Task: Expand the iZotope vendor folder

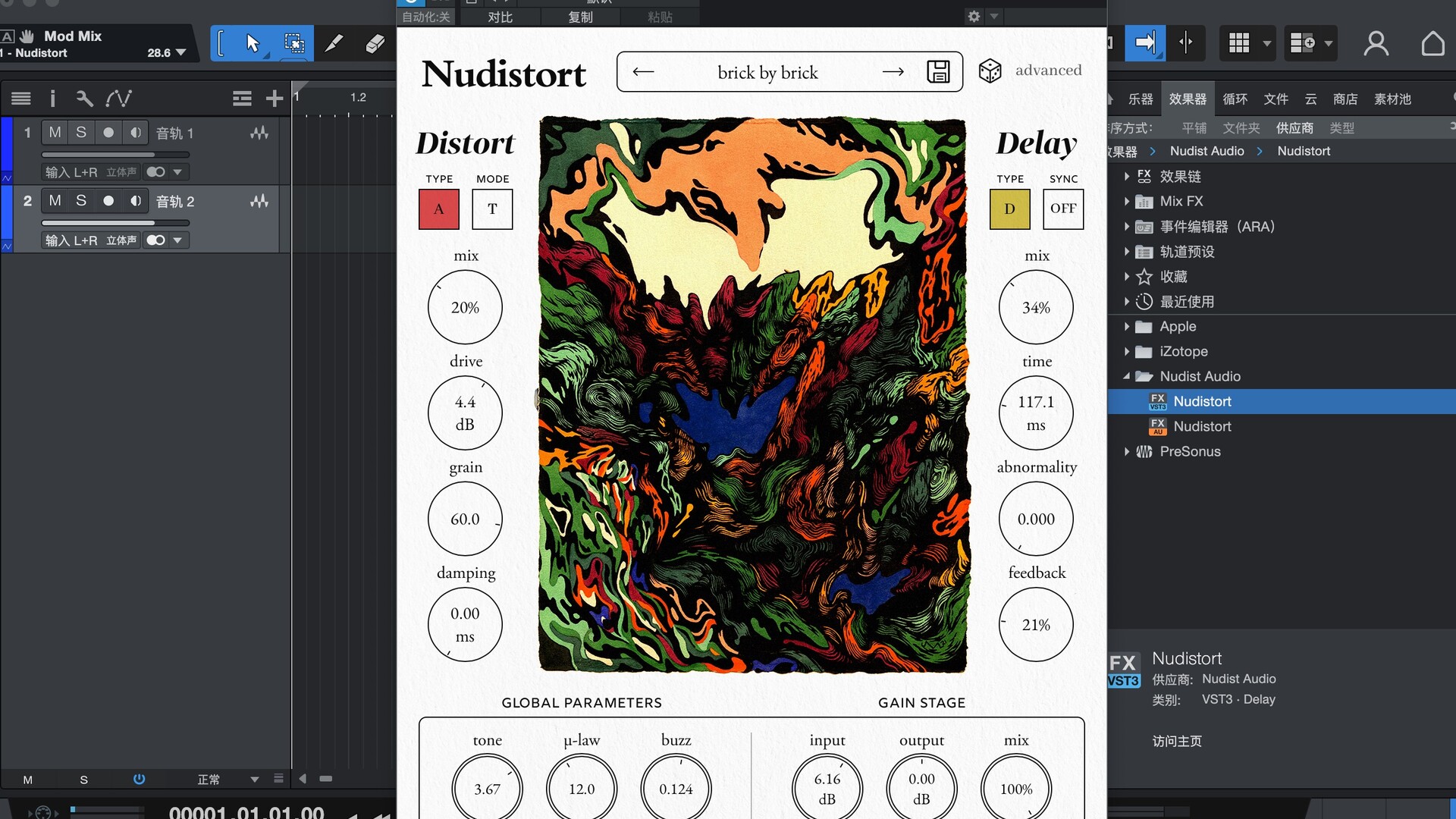Action: [x=1127, y=352]
